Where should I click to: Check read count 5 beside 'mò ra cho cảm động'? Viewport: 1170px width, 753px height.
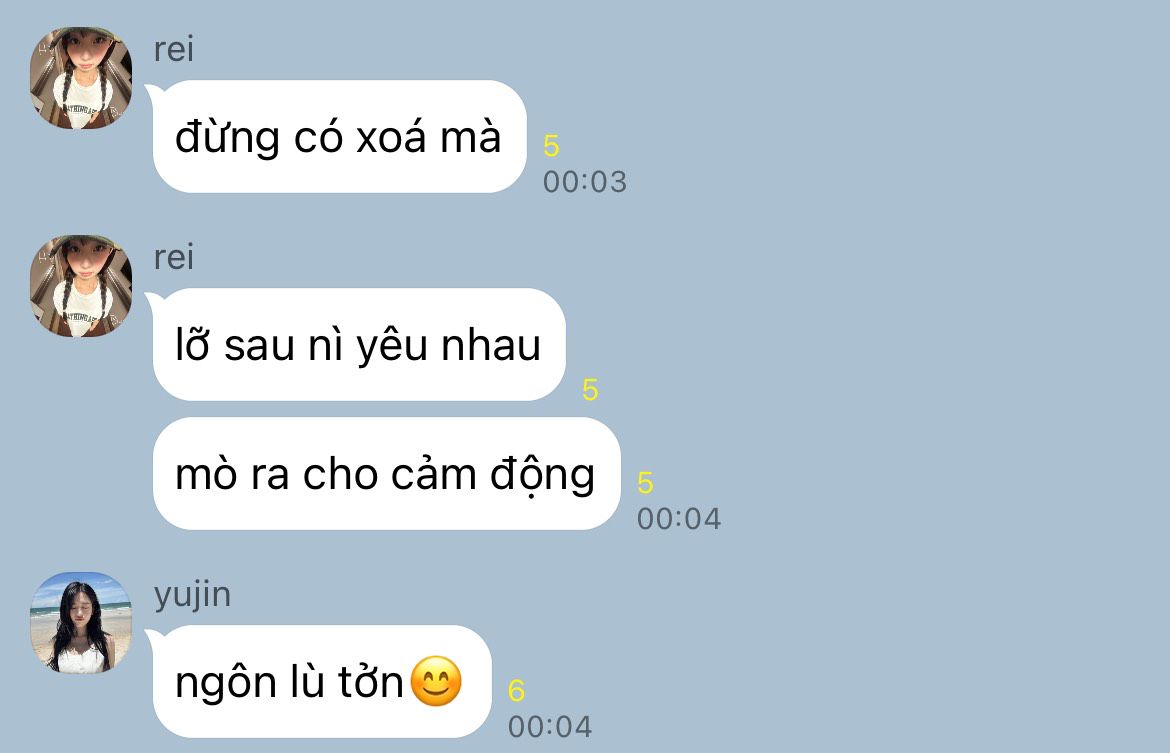click(645, 483)
